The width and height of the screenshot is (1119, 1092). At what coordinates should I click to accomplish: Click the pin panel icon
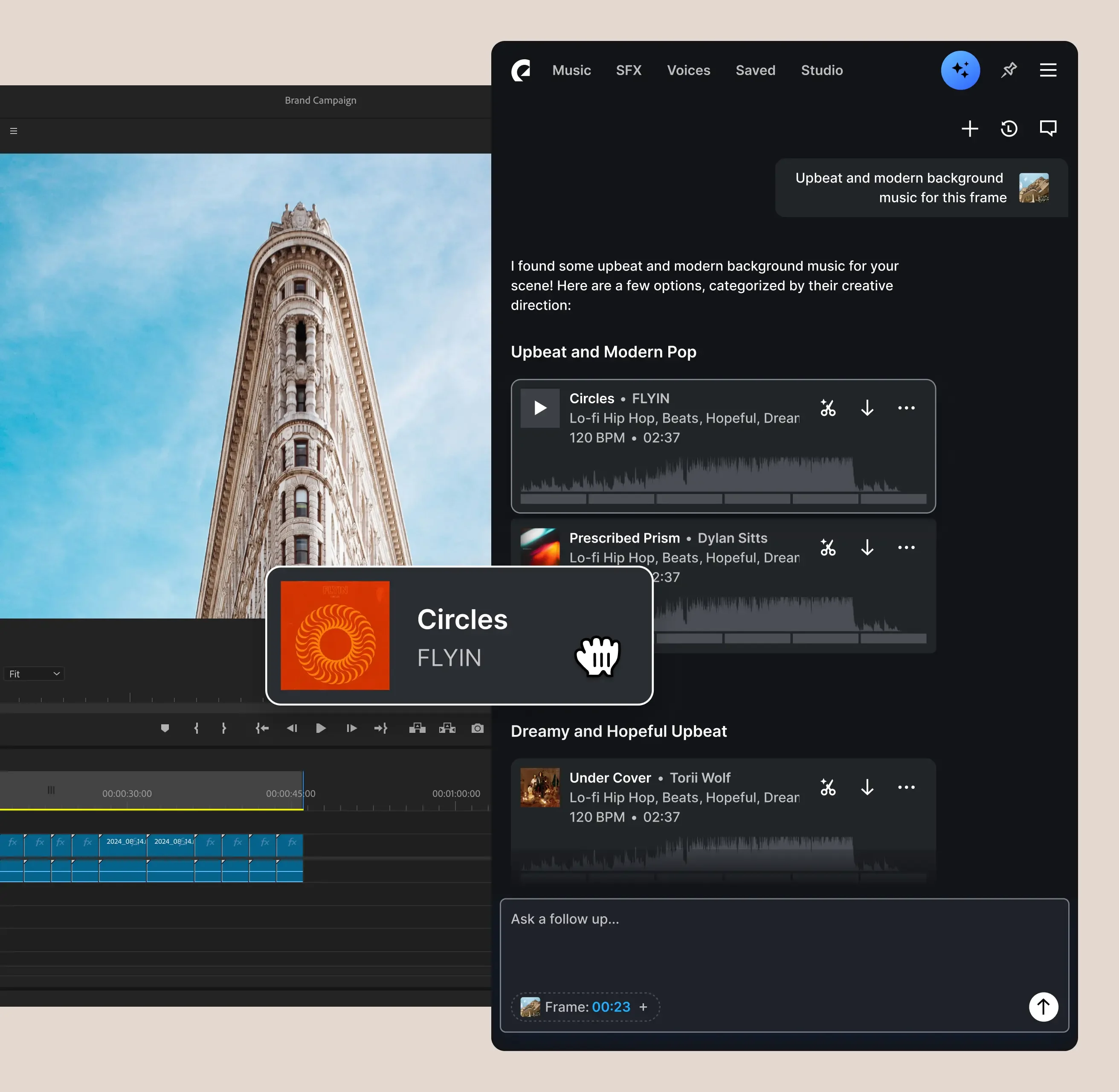click(x=1009, y=70)
